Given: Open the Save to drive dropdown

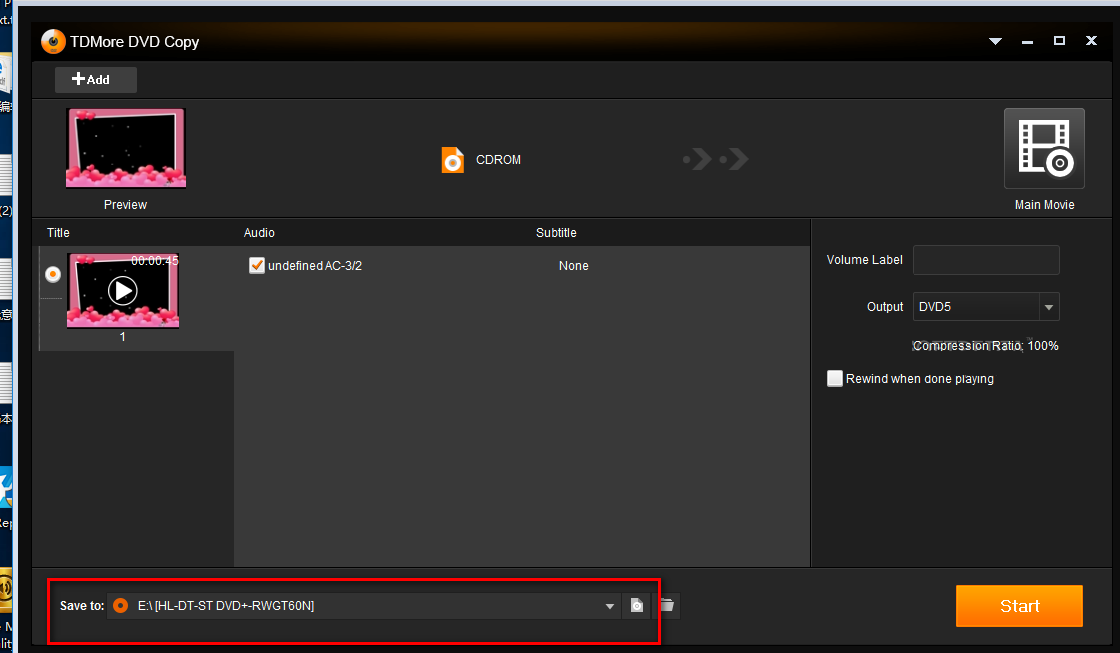Looking at the screenshot, I should (610, 606).
